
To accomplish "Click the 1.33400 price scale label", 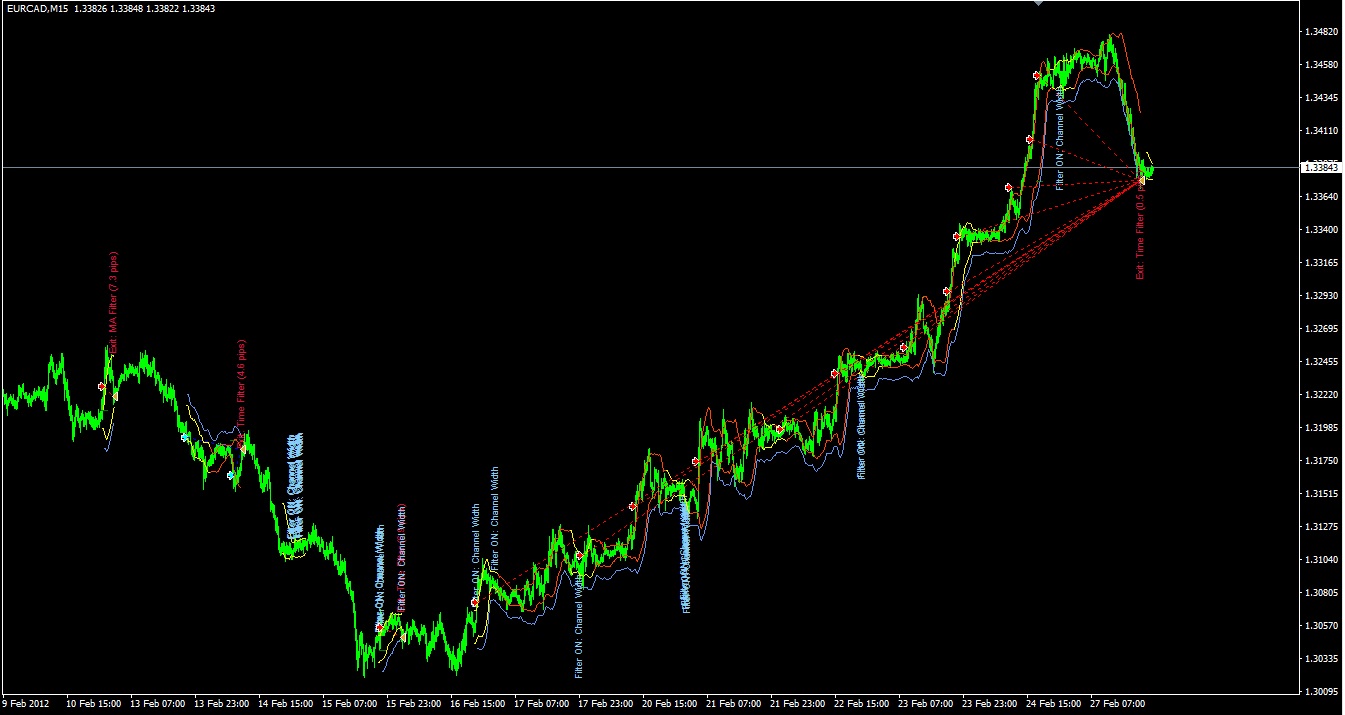I will (1322, 230).
